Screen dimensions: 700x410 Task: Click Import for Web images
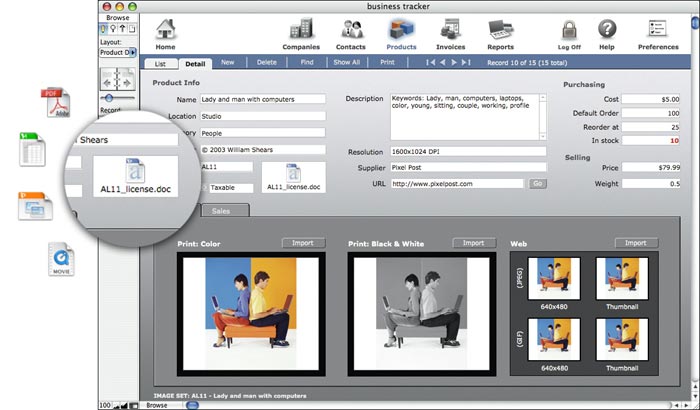pyautogui.click(x=636, y=243)
